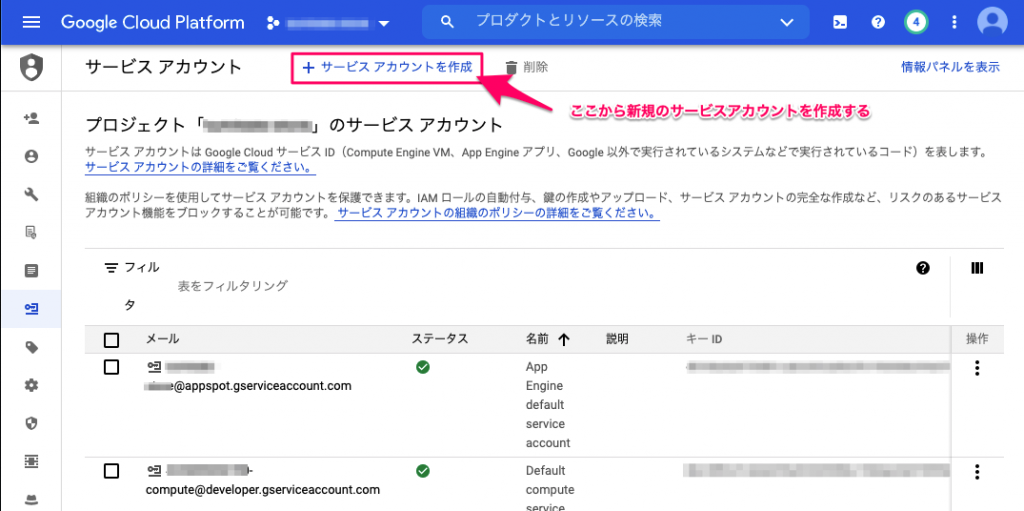
Task: Click the 説明 column header
Action: click(x=617, y=339)
